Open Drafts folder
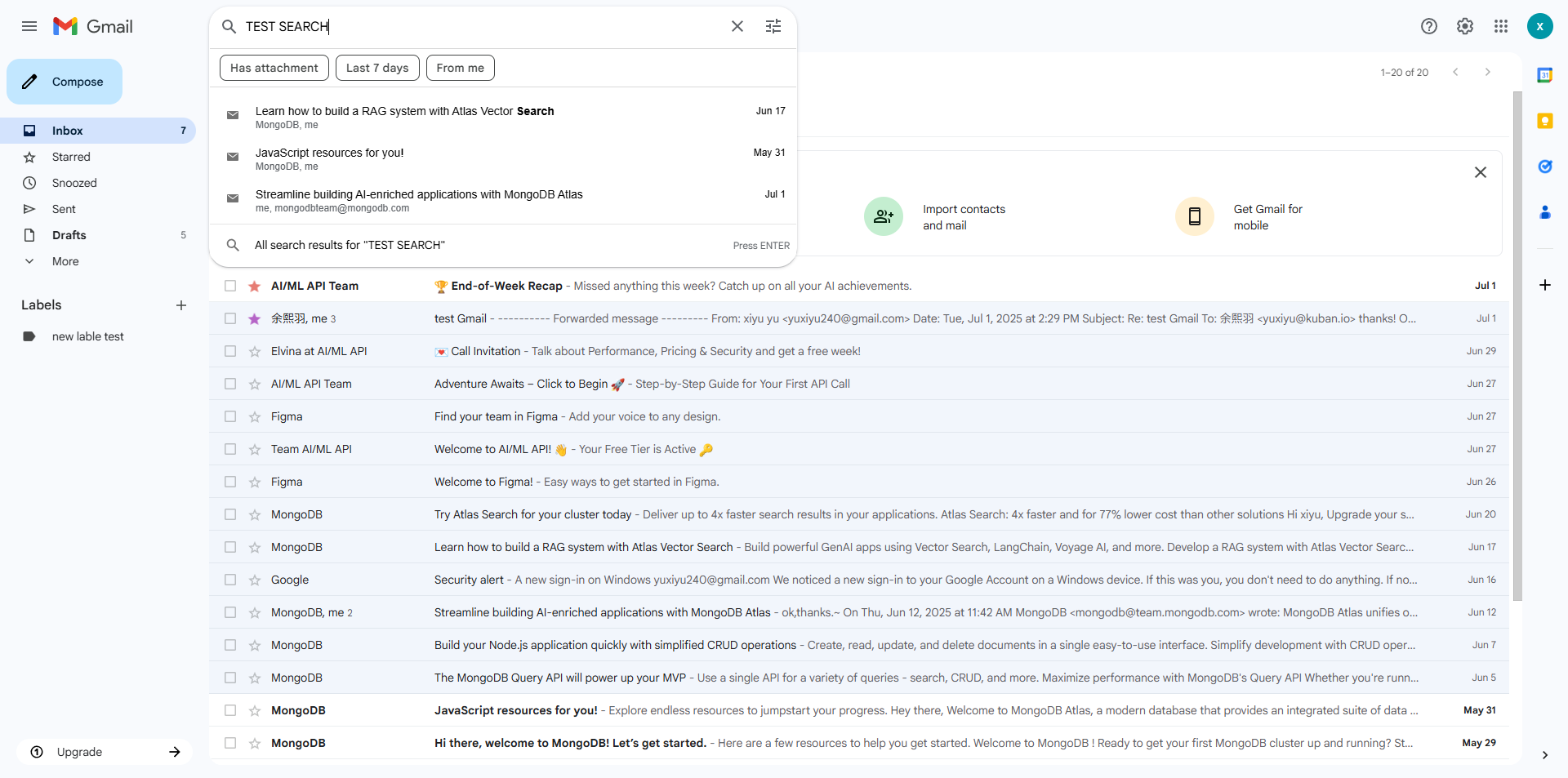This screenshot has width=1568, height=778. 98,235
